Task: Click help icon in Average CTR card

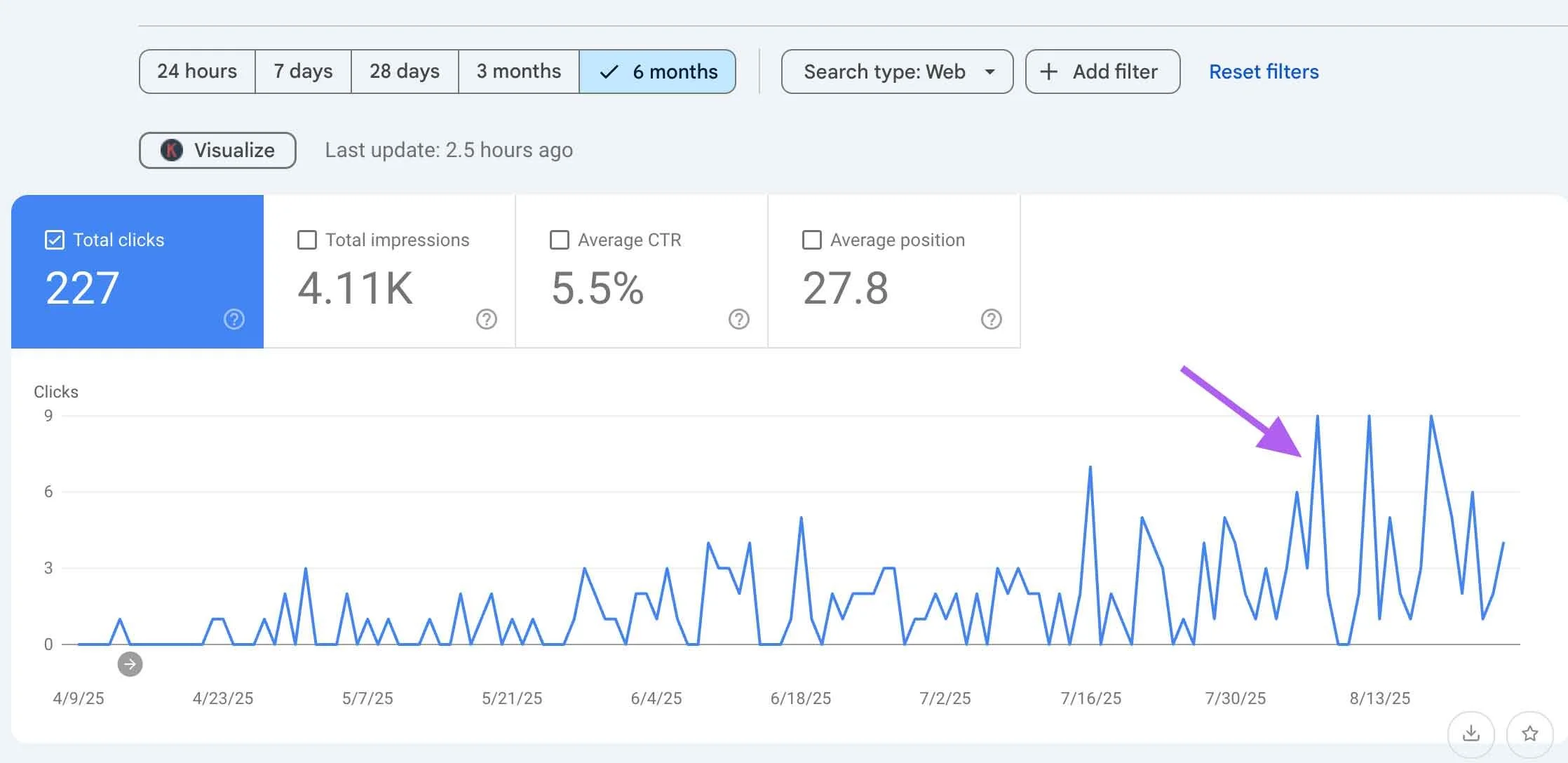Action: click(x=739, y=319)
